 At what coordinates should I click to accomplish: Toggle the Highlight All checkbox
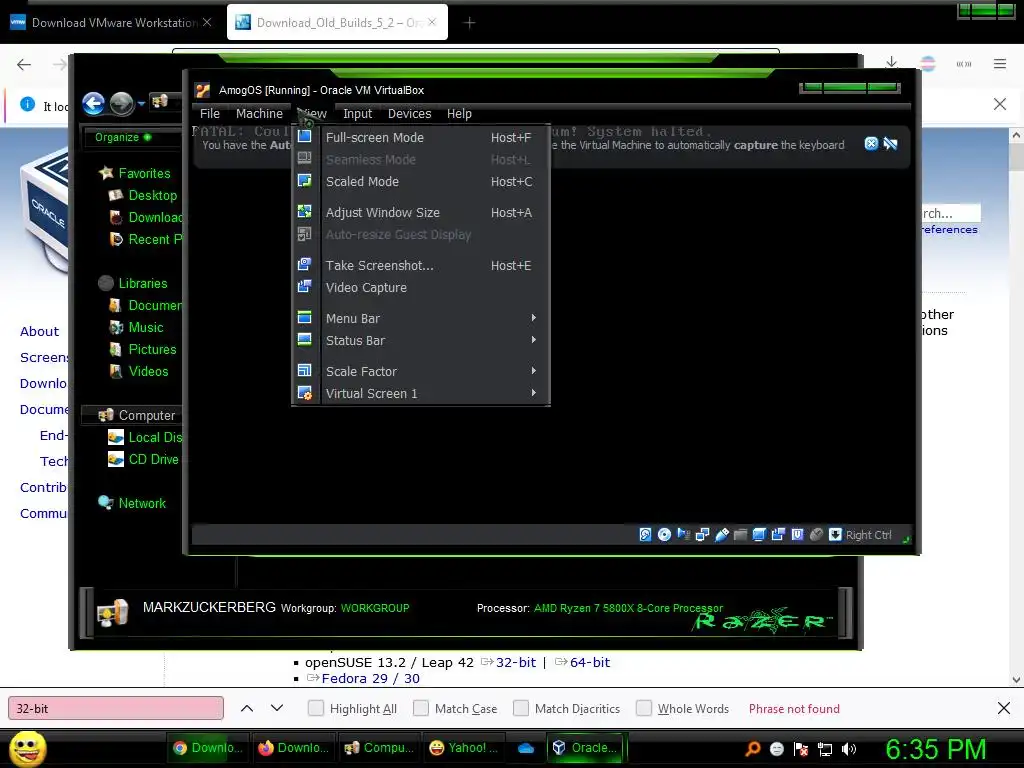click(x=315, y=708)
